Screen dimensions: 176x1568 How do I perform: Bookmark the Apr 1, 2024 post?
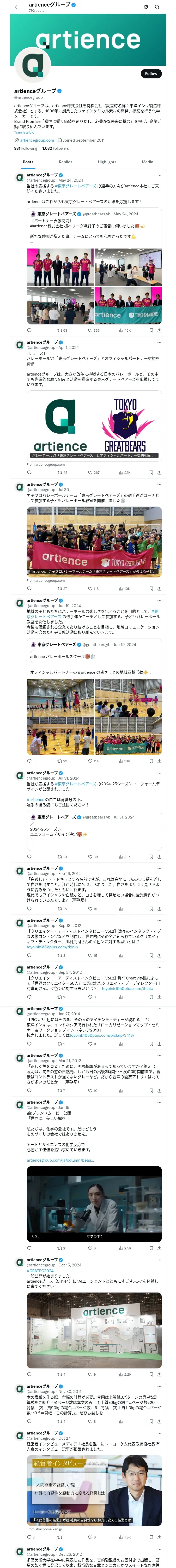(x=151, y=472)
